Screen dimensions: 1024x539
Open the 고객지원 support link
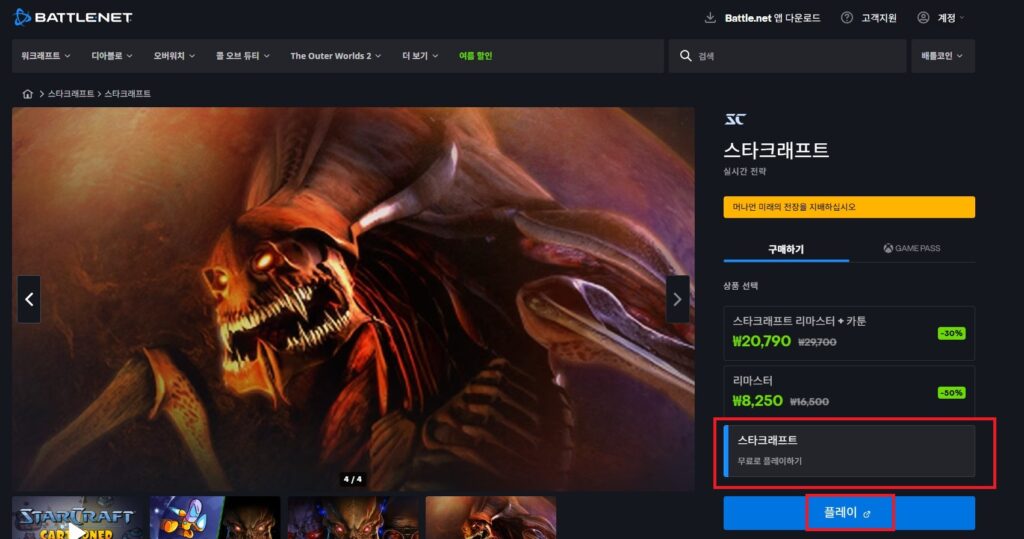878,18
